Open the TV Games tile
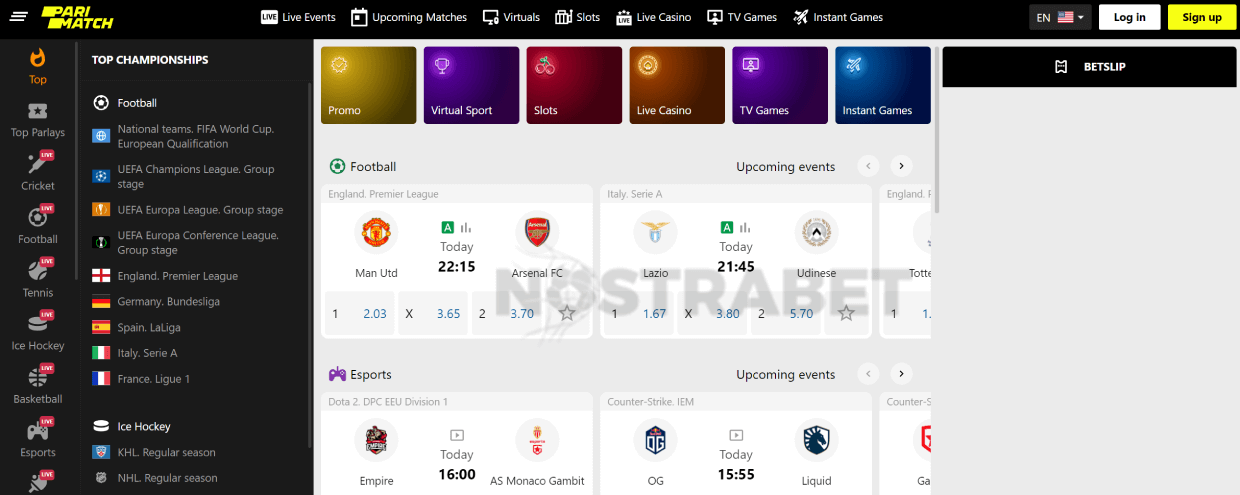This screenshot has height=495, width=1240. (780, 85)
